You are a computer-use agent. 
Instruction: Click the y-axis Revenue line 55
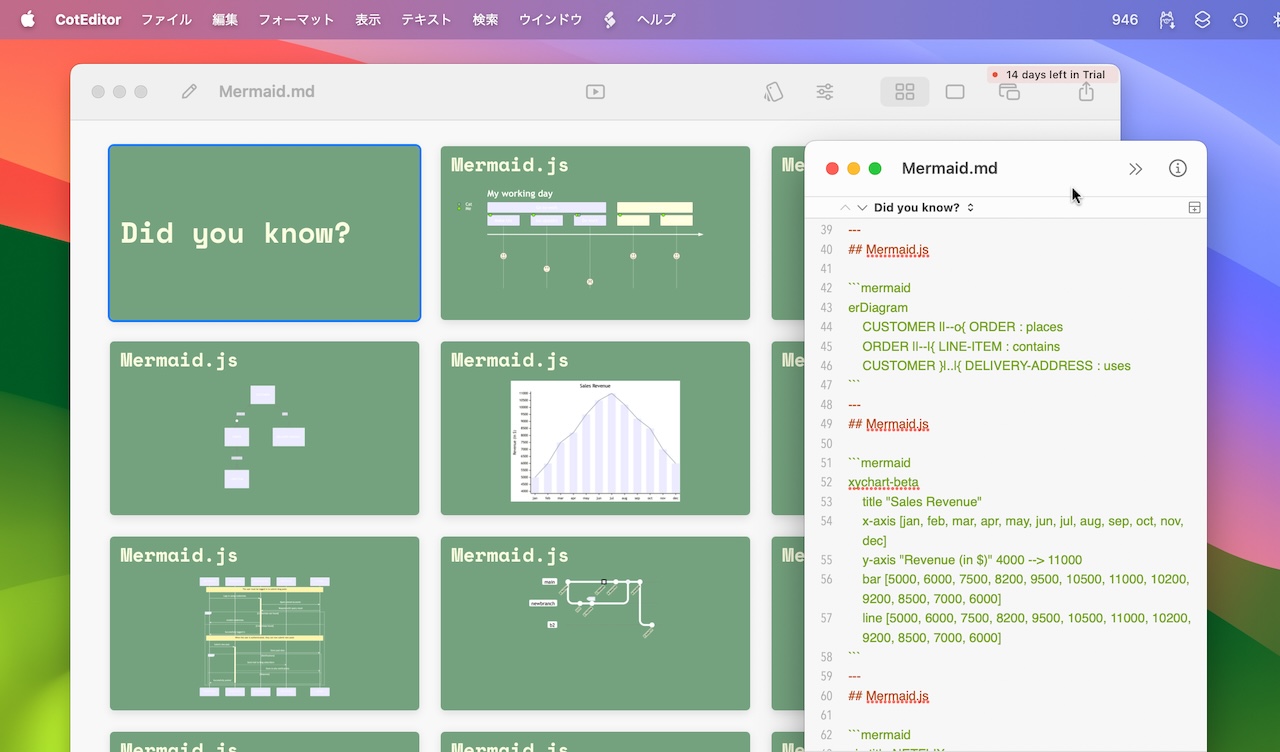coord(972,560)
